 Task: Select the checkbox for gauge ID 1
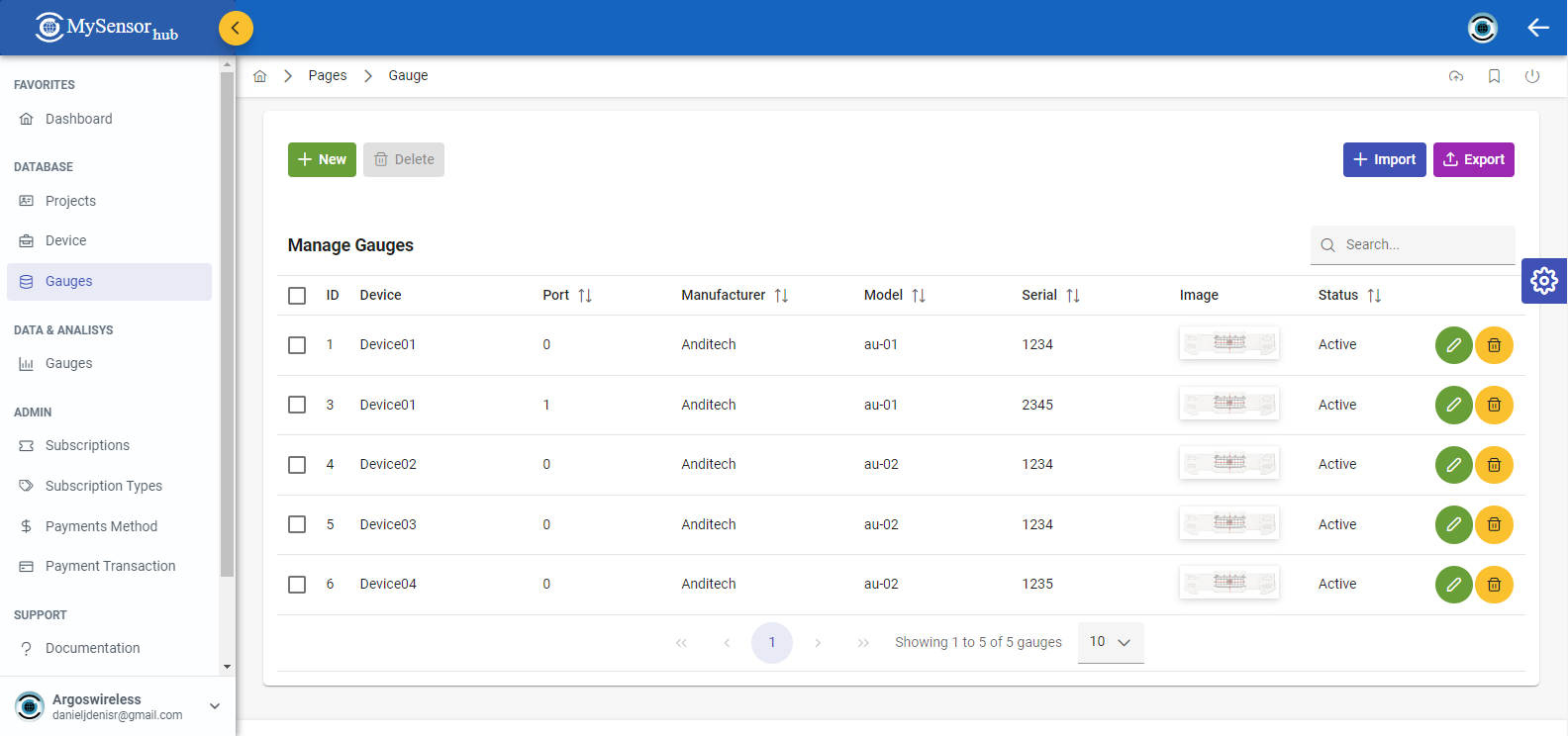[x=297, y=345]
